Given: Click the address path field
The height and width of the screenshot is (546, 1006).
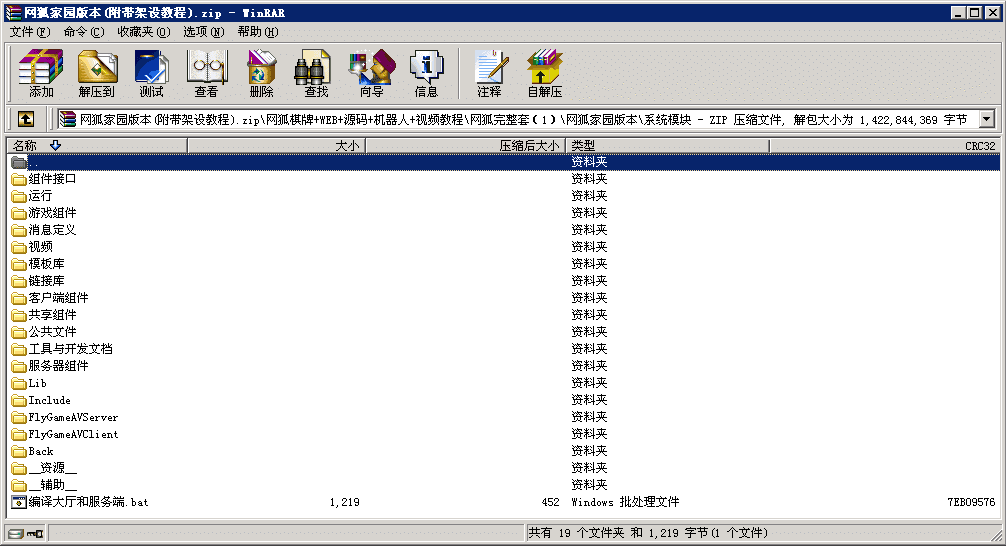Looking at the screenshot, I should [516, 119].
